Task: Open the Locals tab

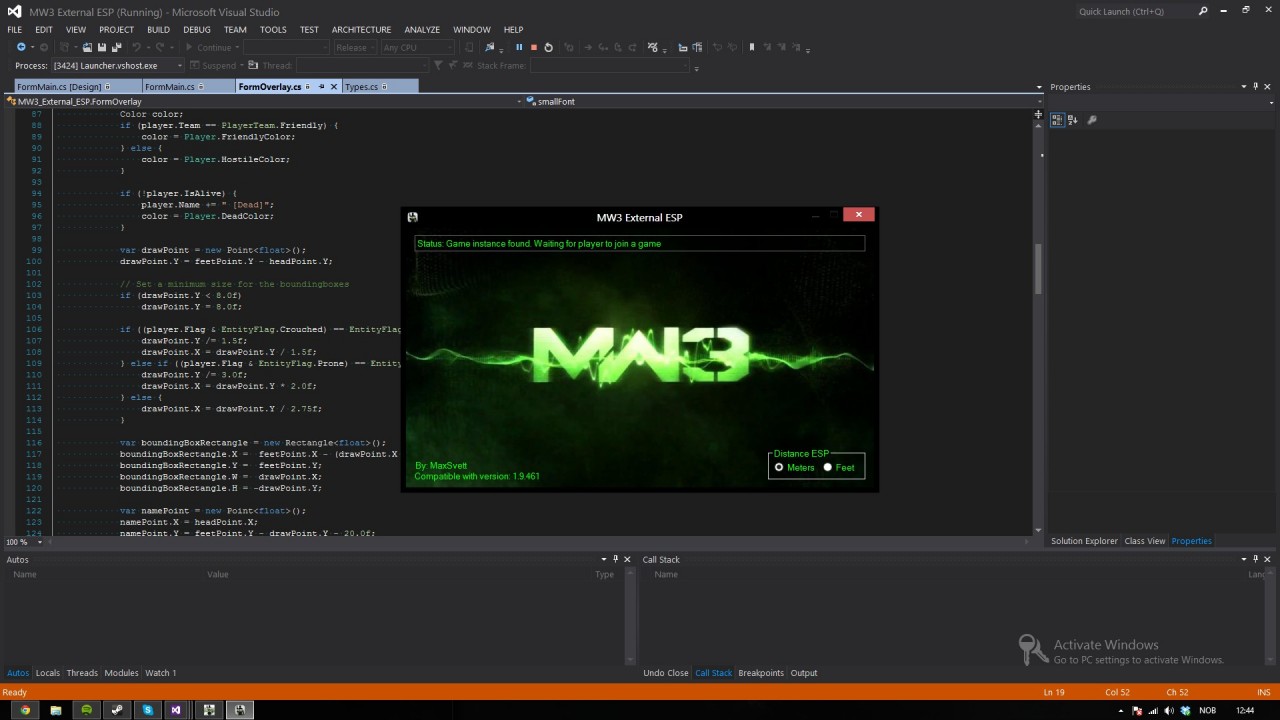Action: point(47,673)
